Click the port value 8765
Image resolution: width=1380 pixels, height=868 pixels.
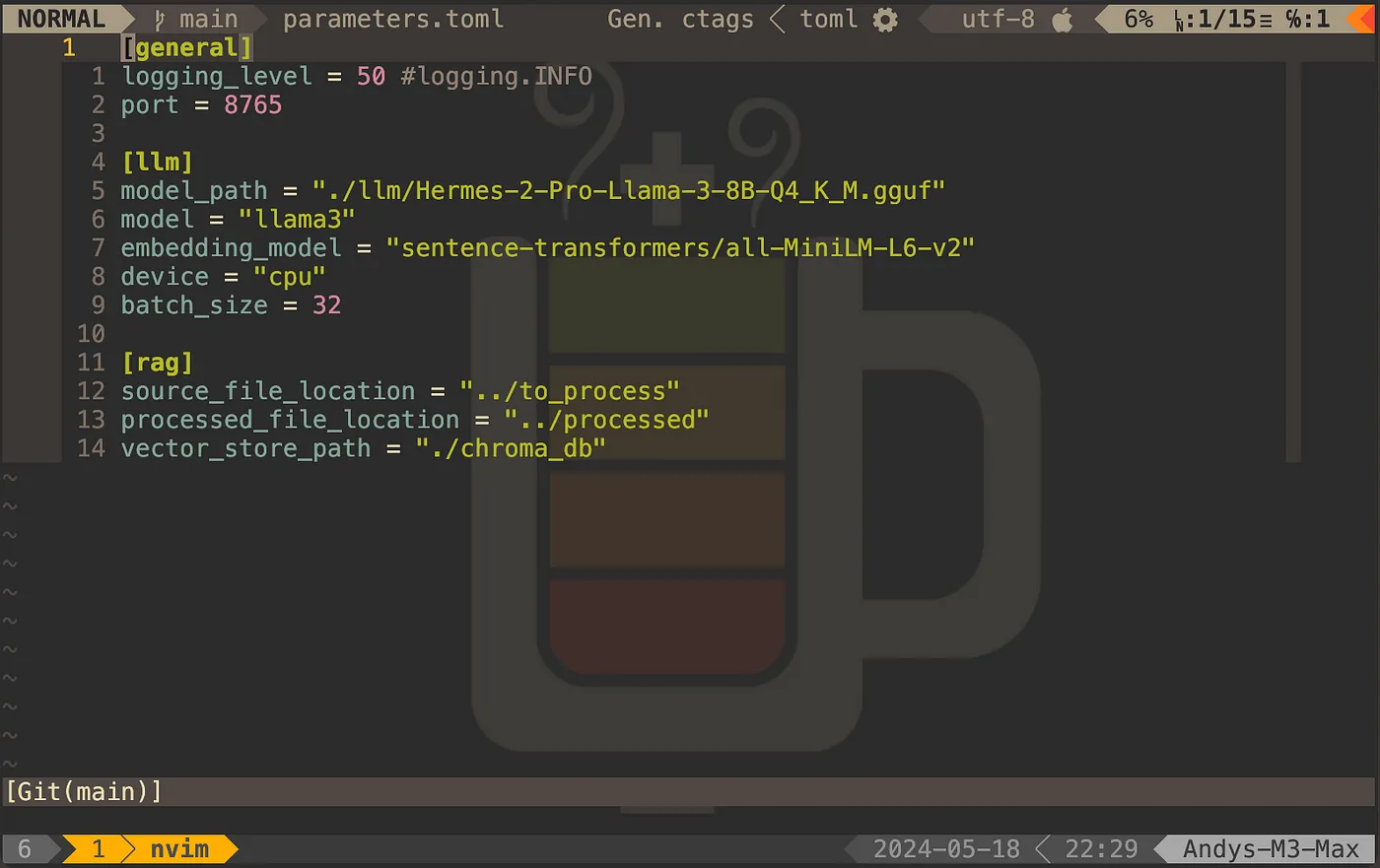pyautogui.click(x=252, y=104)
